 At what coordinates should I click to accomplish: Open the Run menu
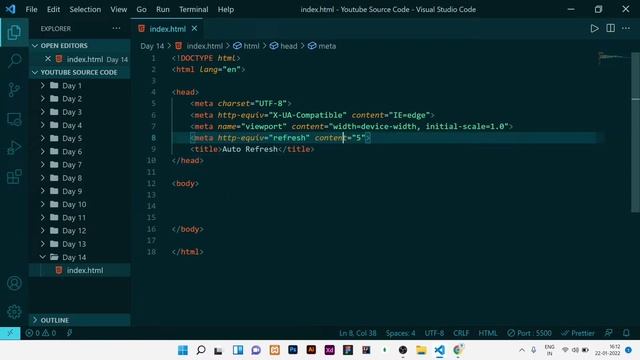[162, 9]
